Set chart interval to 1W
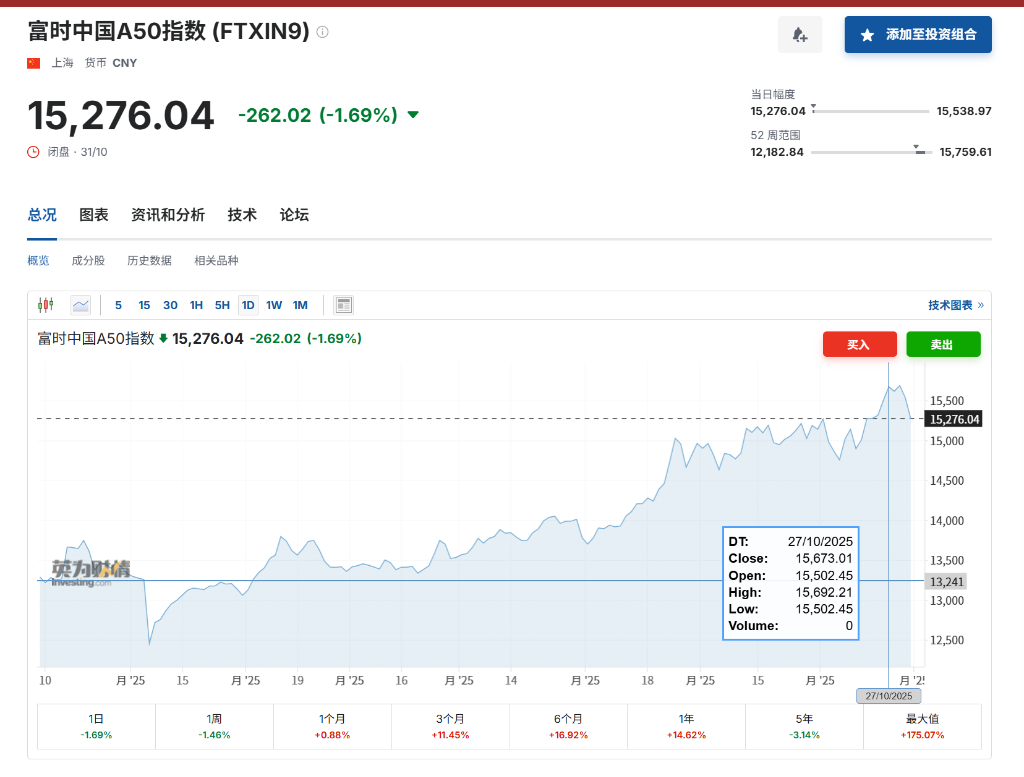 (x=274, y=305)
